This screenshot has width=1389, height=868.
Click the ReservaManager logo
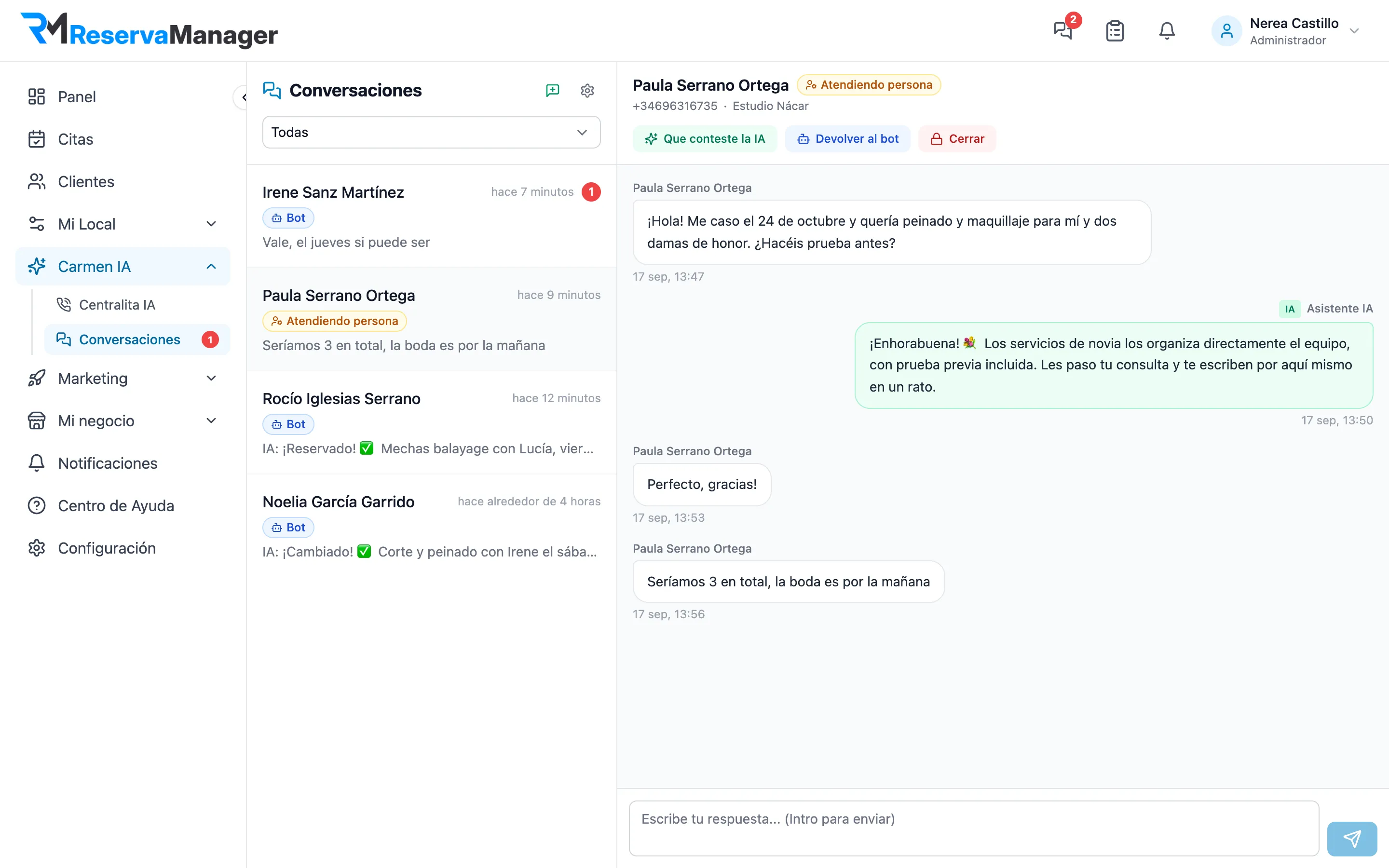149,30
